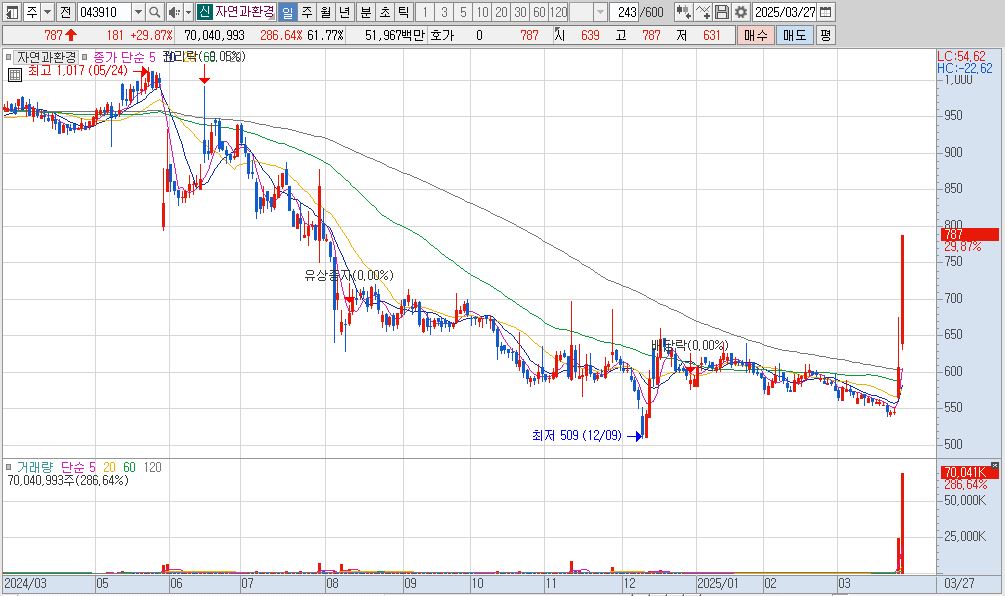The width and height of the screenshot is (1005, 596).
Task: Toggle the square before 자연과환경 chart legend
Action: pos(9,57)
